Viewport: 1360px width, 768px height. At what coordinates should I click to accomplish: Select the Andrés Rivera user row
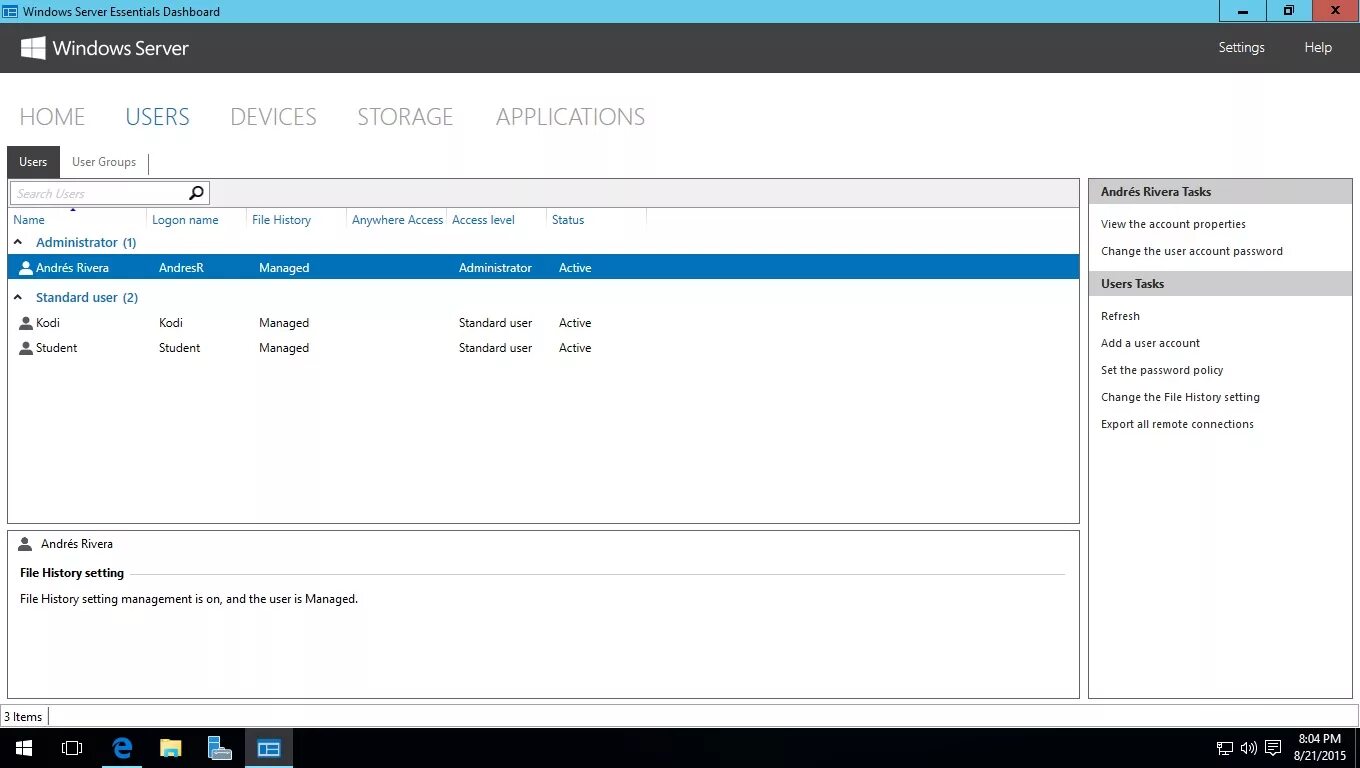[543, 268]
